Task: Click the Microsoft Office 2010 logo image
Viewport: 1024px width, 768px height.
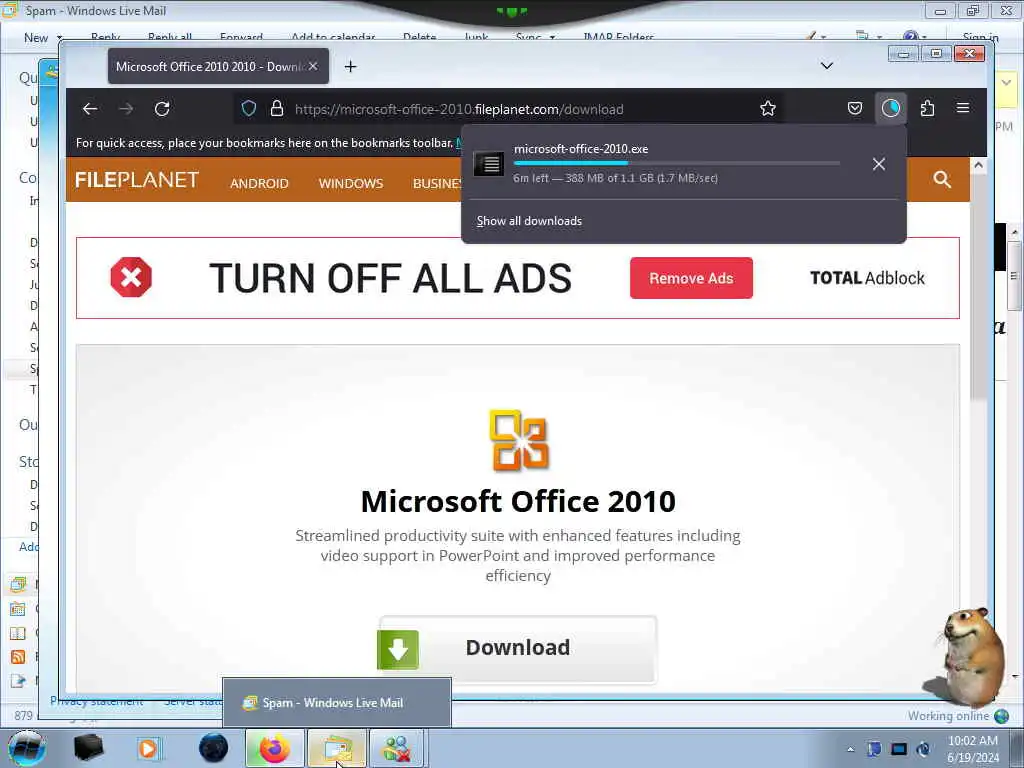Action: (x=518, y=441)
